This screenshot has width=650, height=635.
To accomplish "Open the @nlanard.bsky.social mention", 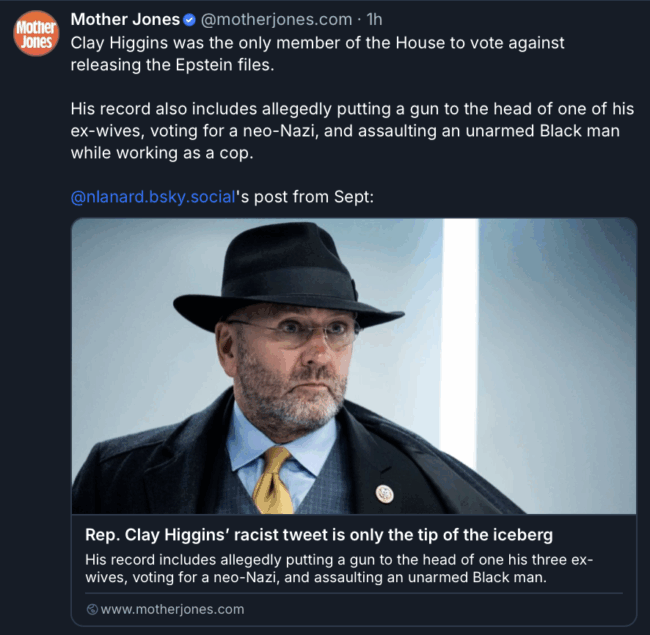I will click(x=153, y=197).
